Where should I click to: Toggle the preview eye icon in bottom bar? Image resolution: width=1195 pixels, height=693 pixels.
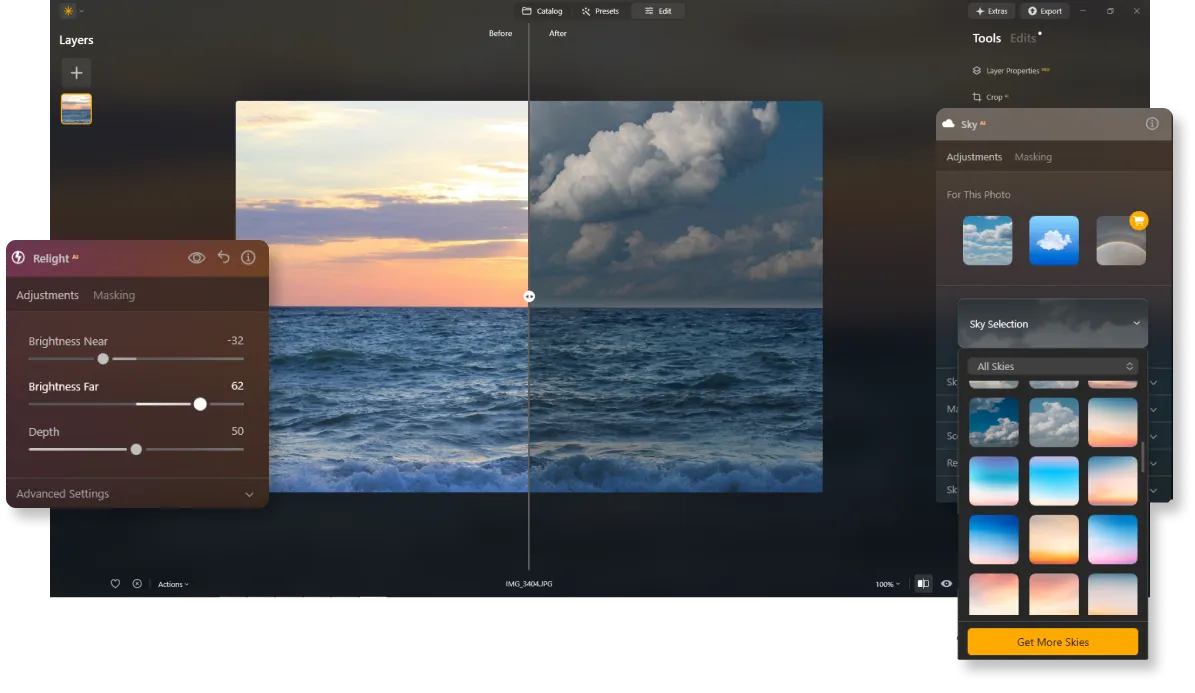point(946,584)
